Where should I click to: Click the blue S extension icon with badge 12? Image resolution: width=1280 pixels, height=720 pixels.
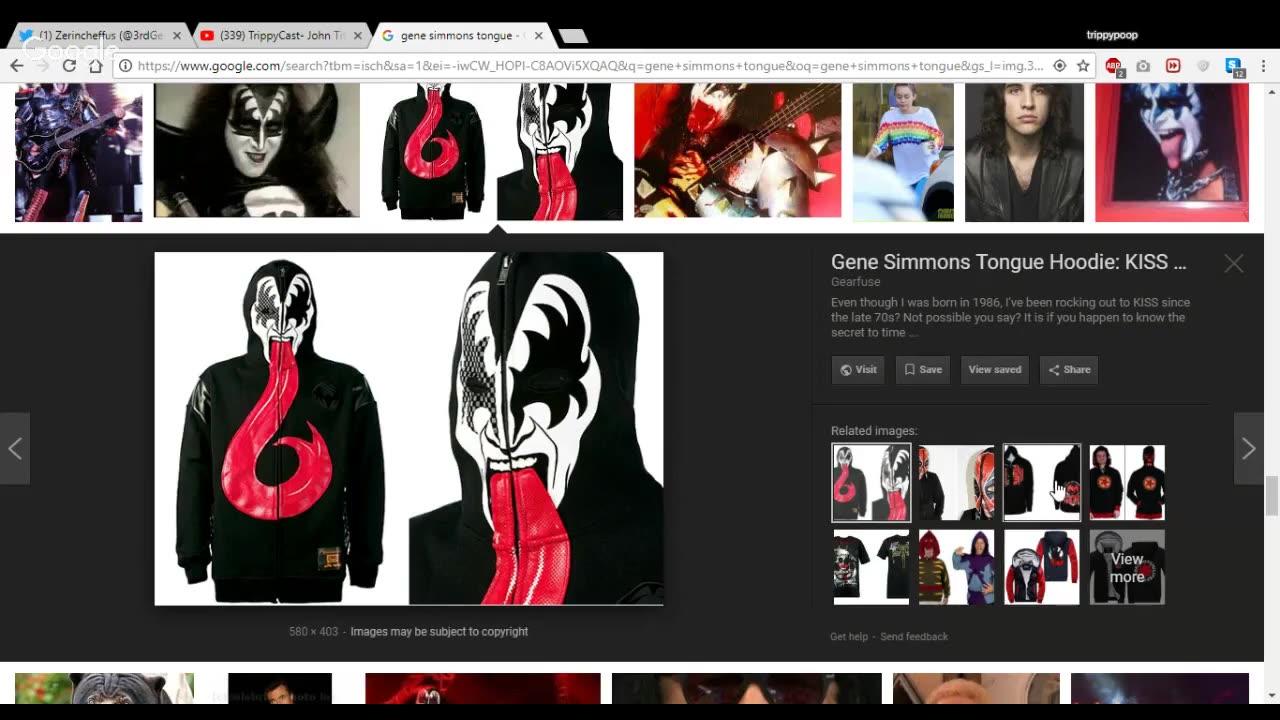[x=1234, y=66]
